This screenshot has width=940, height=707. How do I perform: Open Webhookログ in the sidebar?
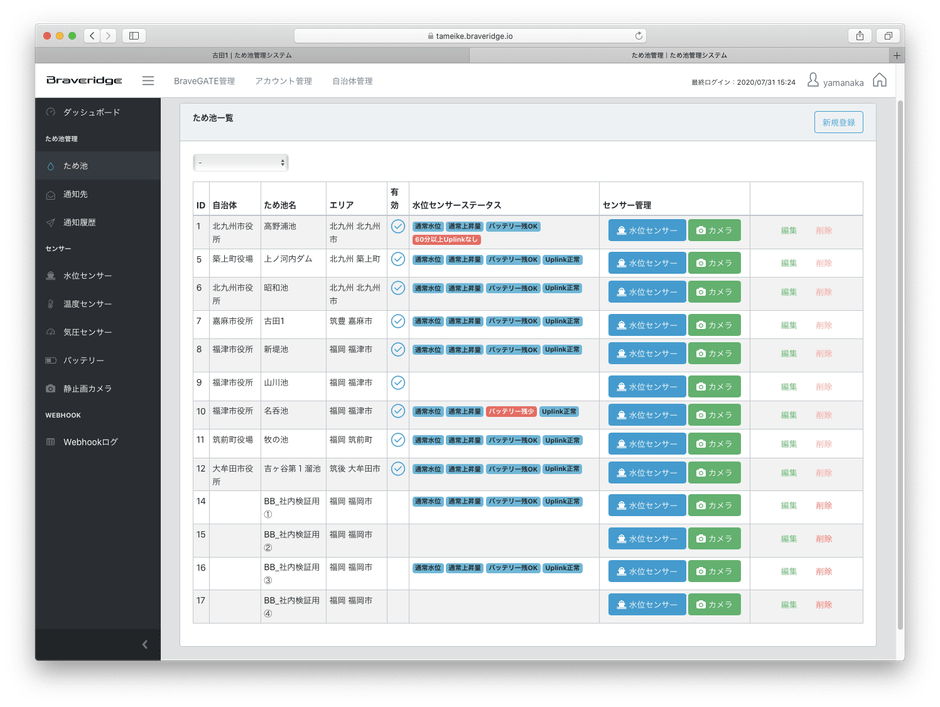click(90, 441)
